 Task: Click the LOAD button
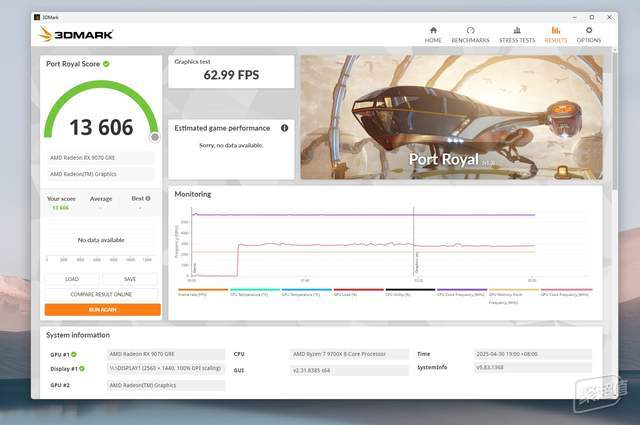pos(72,279)
